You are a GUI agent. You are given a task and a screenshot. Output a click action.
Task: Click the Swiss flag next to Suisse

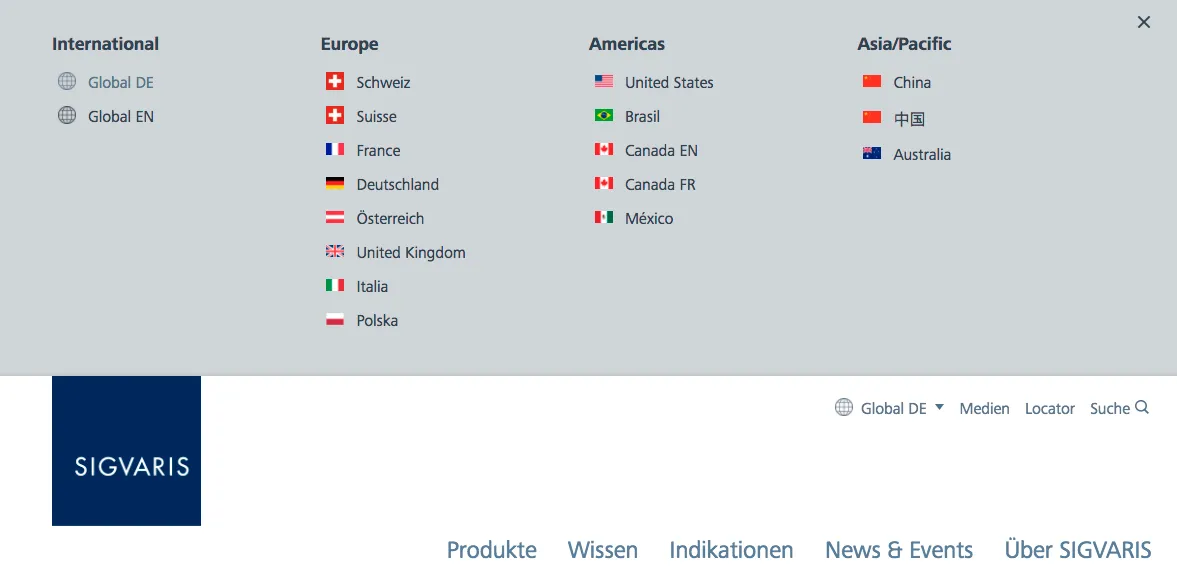(335, 115)
